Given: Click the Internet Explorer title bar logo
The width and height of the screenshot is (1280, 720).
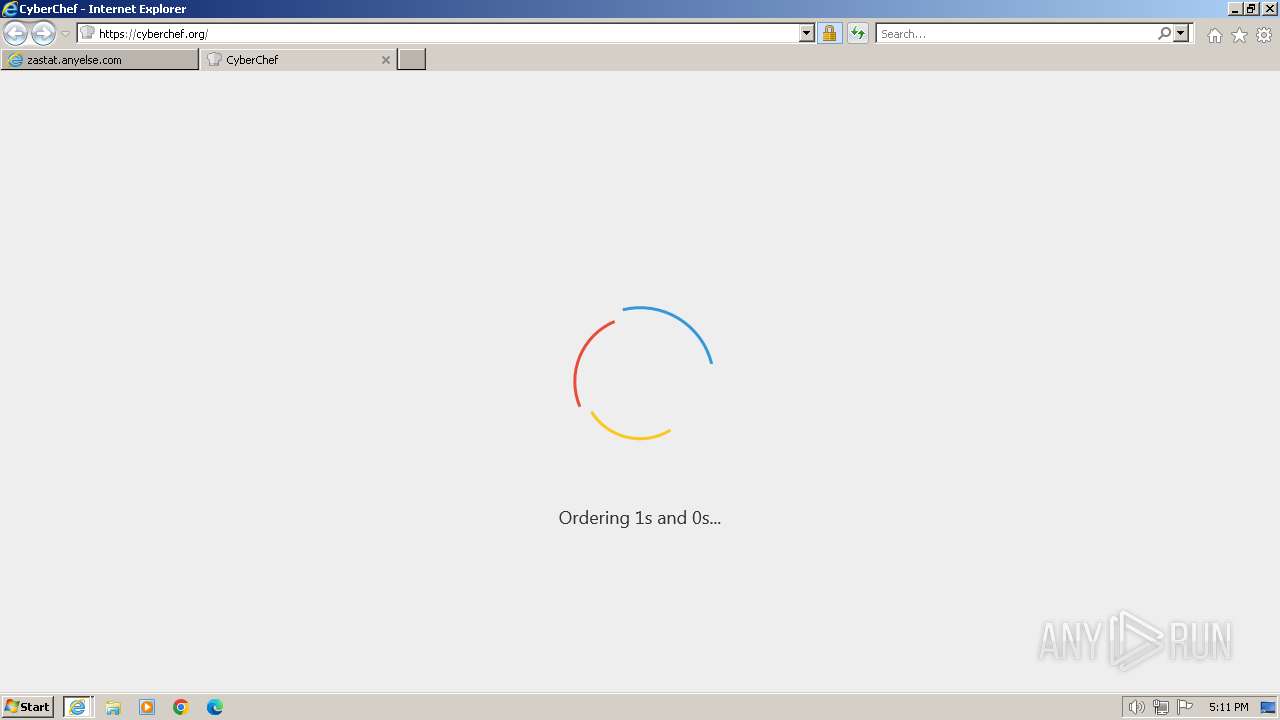Looking at the screenshot, I should 10,9.
